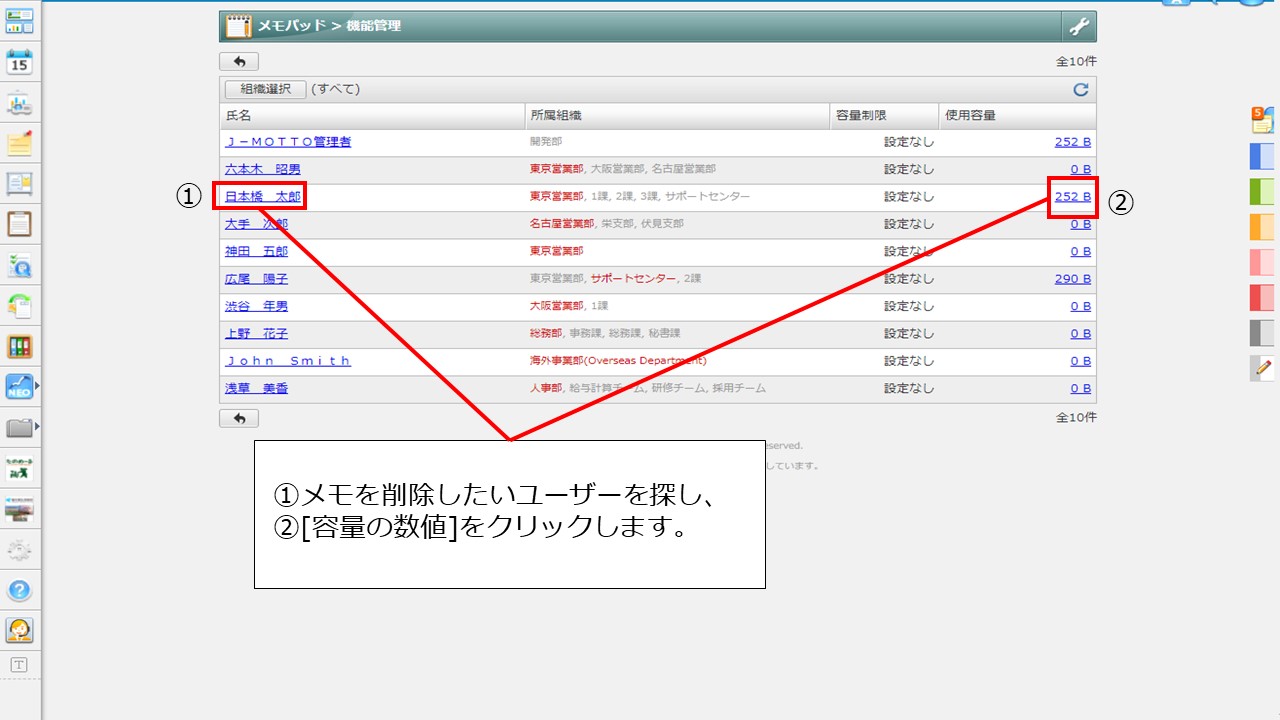Click the back arrow button above the table
Image resolution: width=1280 pixels, height=720 pixels.
pos(239,62)
